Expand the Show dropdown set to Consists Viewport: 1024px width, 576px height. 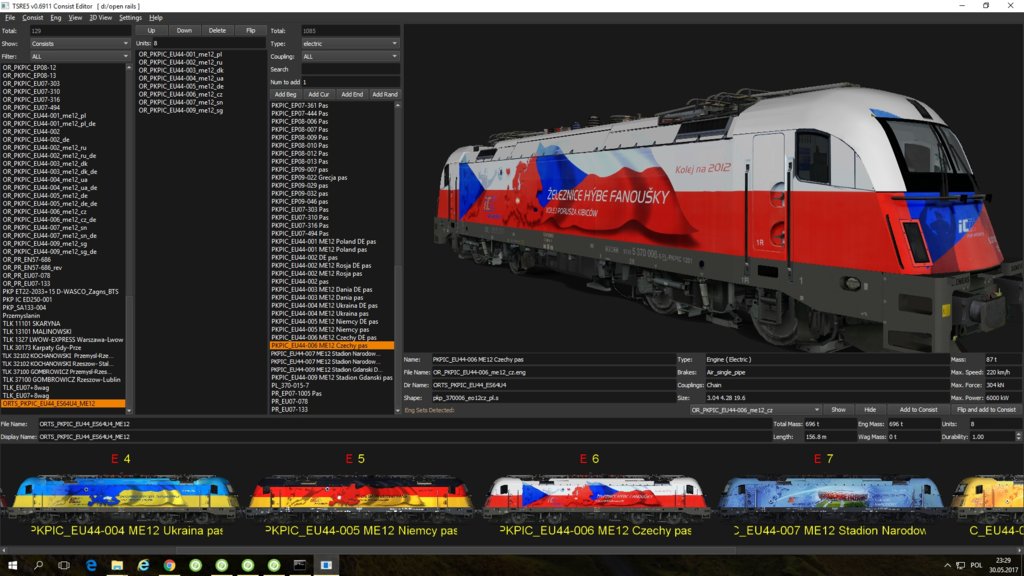pos(80,44)
